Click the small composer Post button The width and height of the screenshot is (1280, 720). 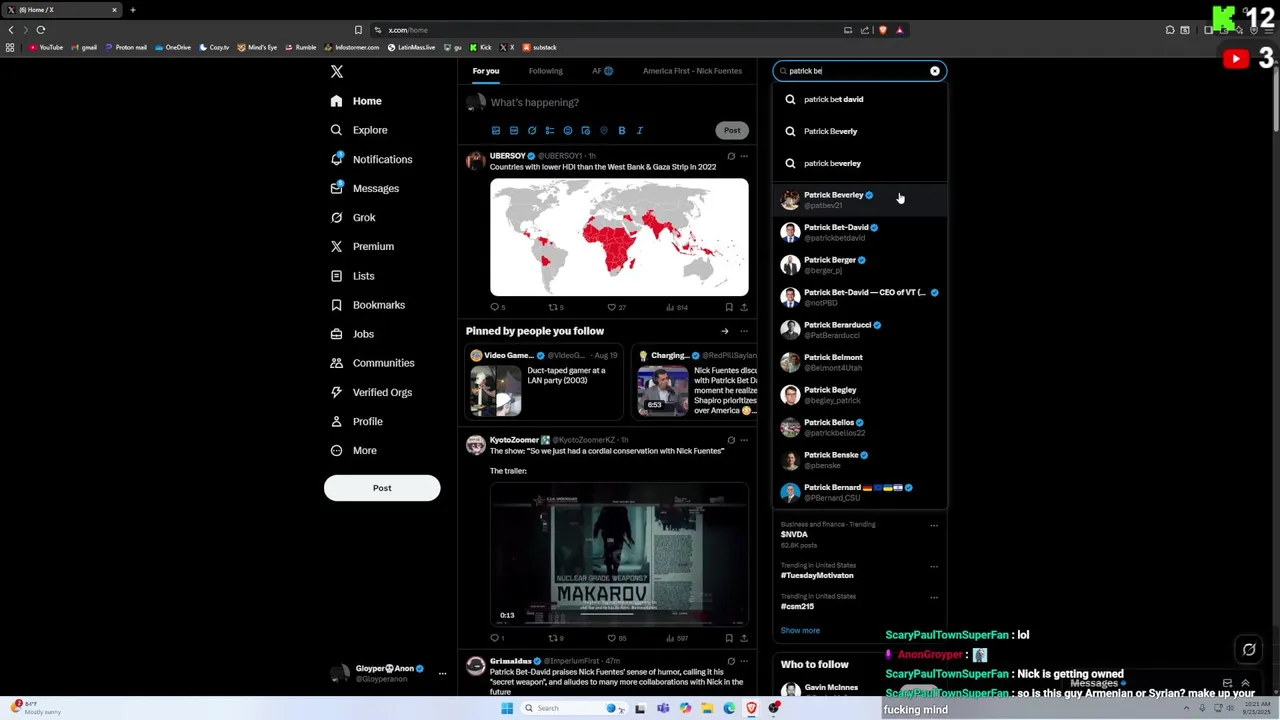click(x=732, y=130)
